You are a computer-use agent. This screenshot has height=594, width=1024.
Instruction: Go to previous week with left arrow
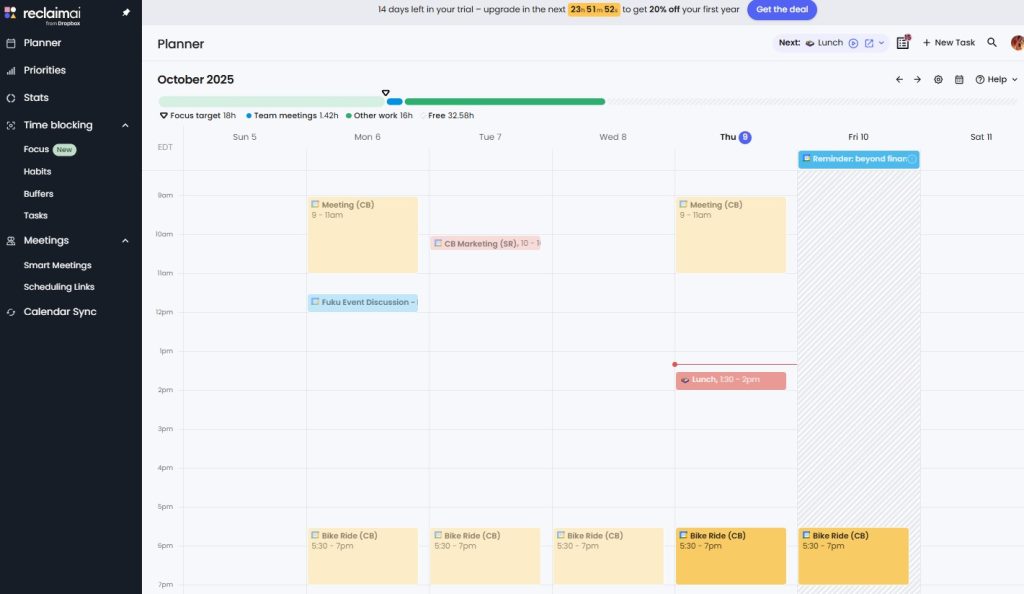pos(899,80)
